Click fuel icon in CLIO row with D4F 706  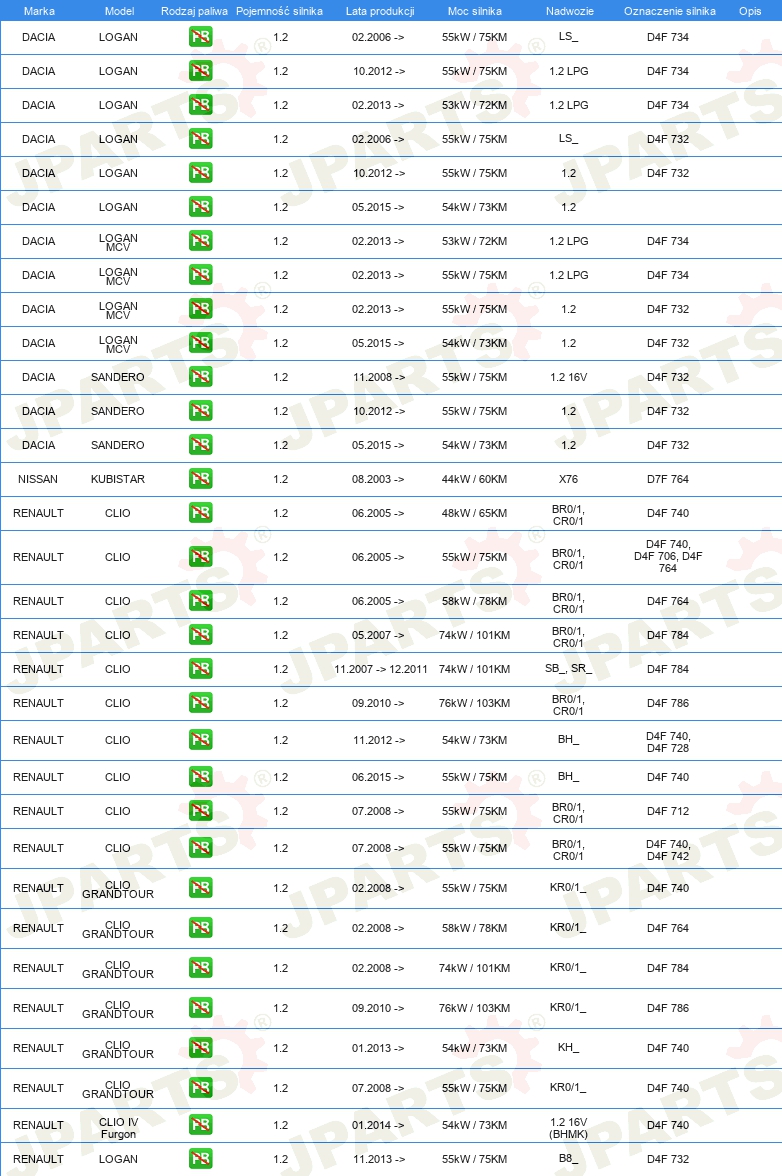(200, 556)
